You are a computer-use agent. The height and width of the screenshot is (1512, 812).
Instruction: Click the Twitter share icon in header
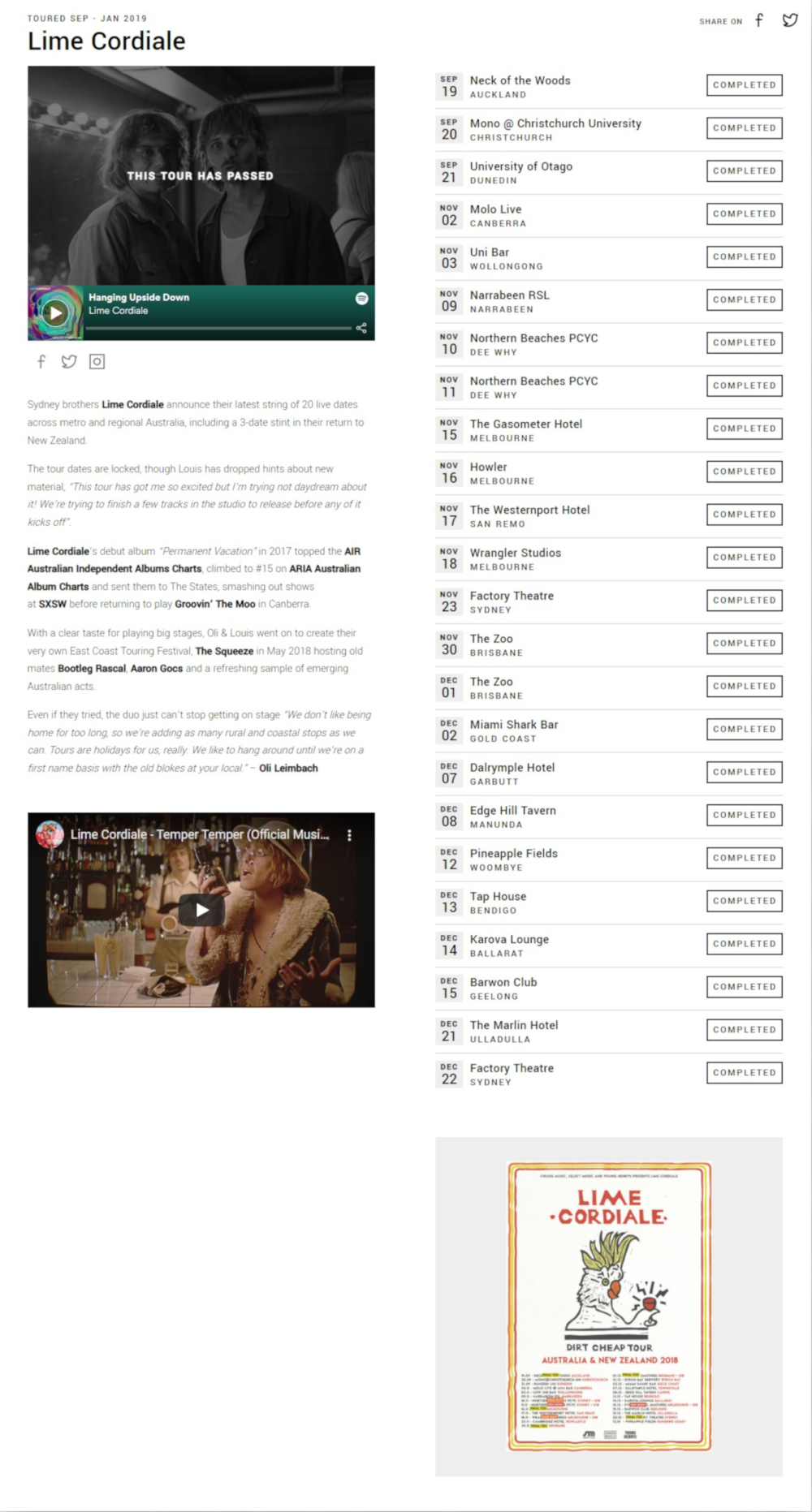point(789,20)
